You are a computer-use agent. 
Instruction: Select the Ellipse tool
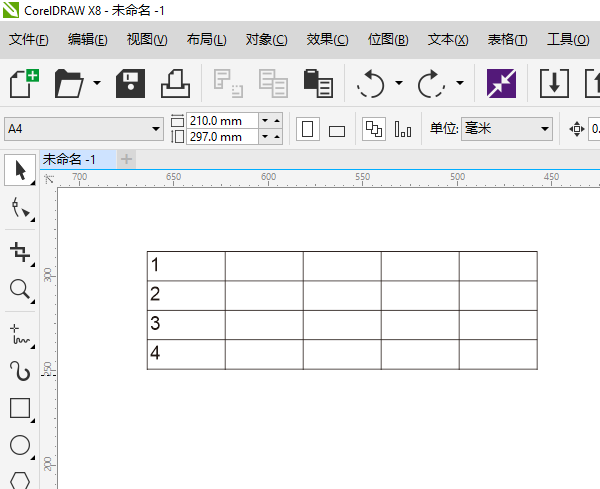pyautogui.click(x=20, y=445)
